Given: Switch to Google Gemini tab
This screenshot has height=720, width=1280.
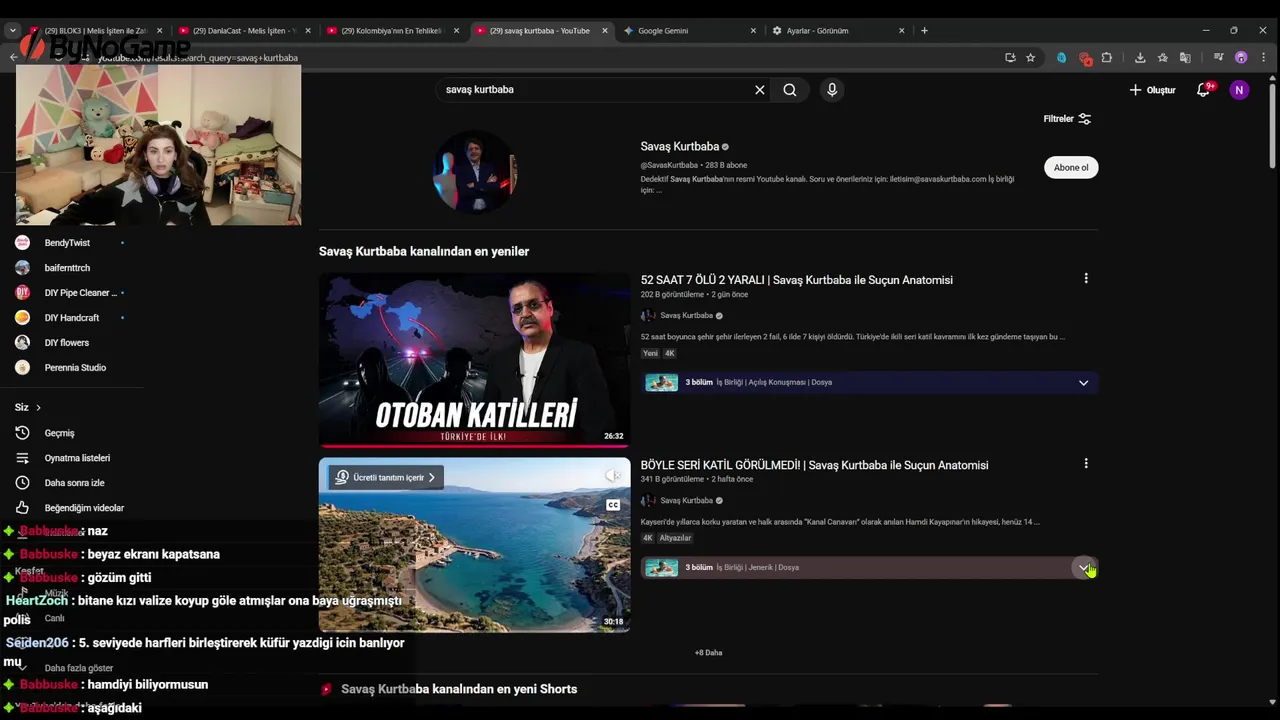Looking at the screenshot, I should [690, 31].
